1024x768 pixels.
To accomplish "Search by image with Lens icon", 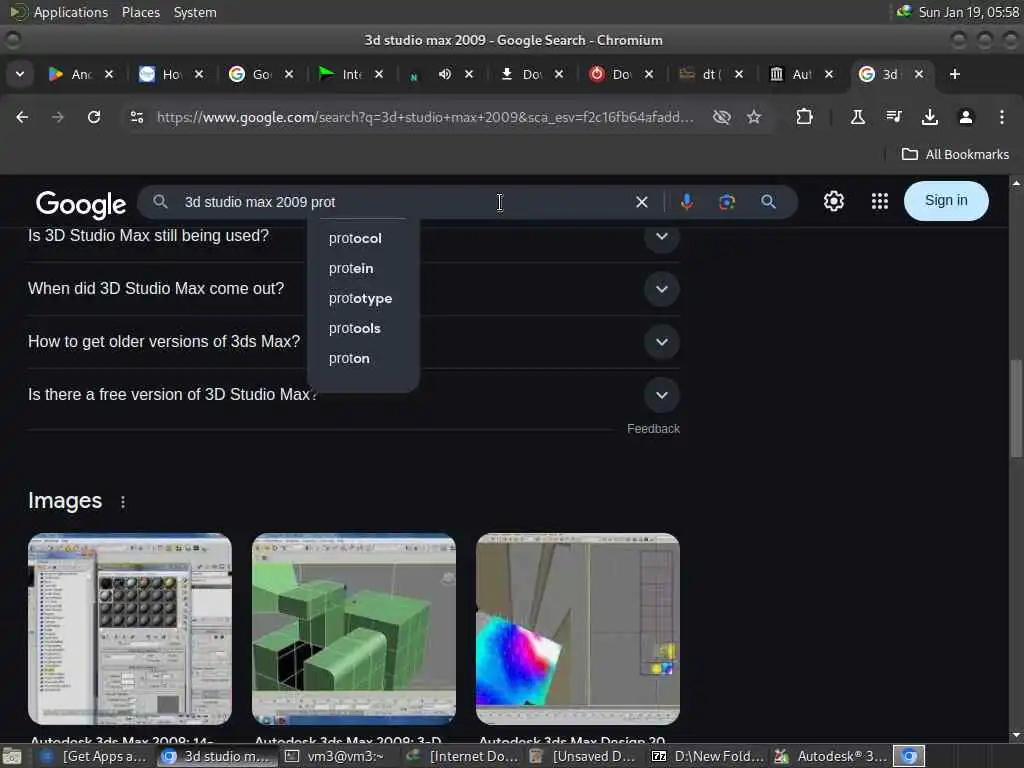I will [x=727, y=202].
